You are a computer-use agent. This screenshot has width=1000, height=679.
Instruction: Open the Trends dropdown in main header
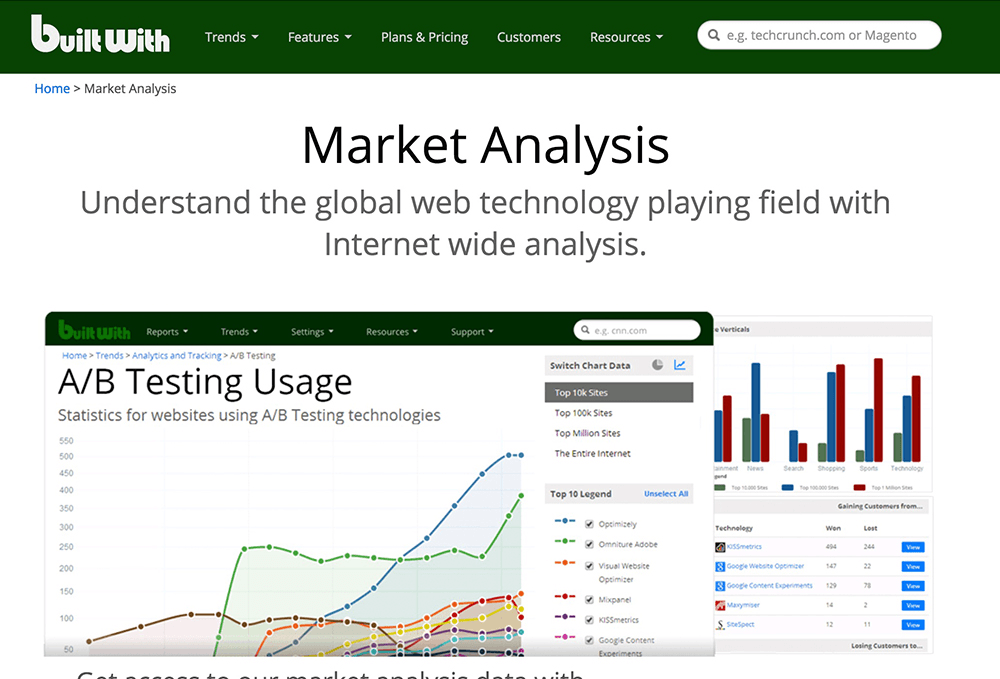pyautogui.click(x=232, y=37)
